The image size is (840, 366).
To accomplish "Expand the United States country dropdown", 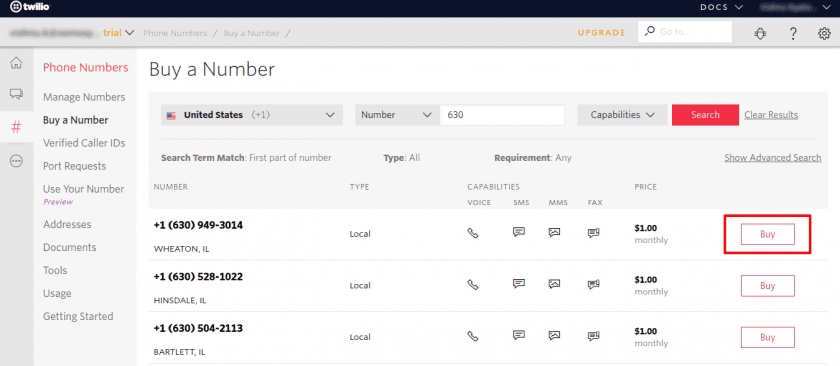I will pos(252,115).
